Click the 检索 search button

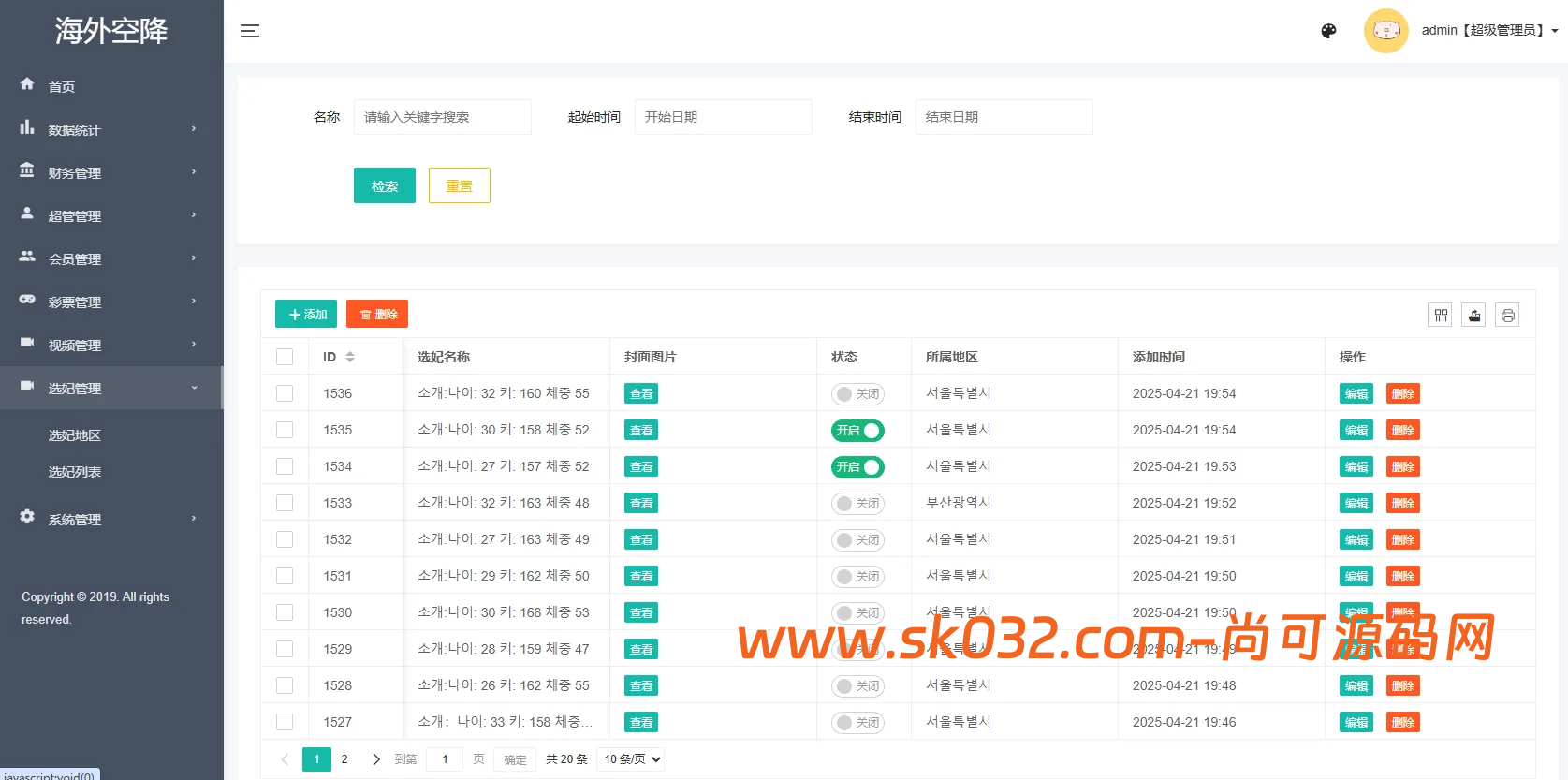pos(385,185)
